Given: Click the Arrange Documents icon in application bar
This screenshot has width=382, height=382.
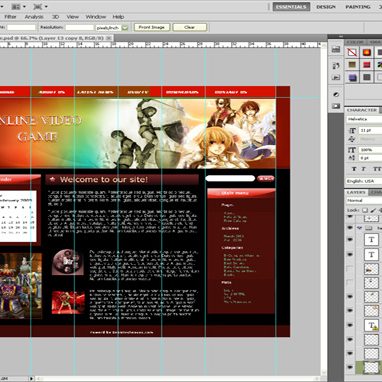Looking at the screenshot, I should 16,6.
